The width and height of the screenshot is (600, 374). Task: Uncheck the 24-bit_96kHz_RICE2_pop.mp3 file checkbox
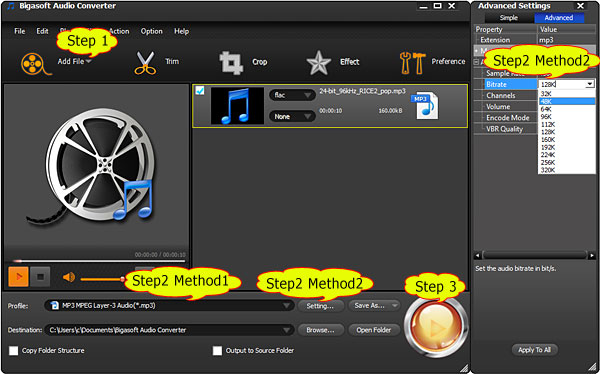pyautogui.click(x=200, y=91)
